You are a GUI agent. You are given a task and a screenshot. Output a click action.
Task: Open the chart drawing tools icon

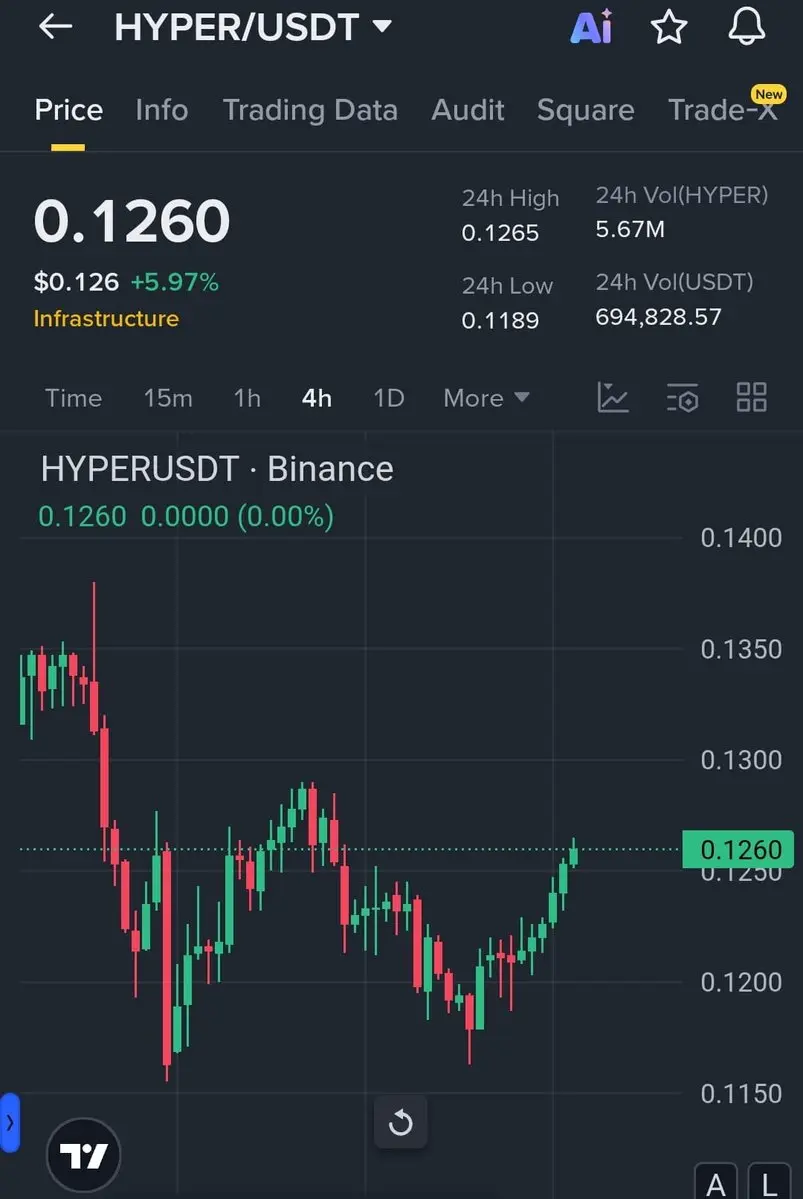coord(613,398)
